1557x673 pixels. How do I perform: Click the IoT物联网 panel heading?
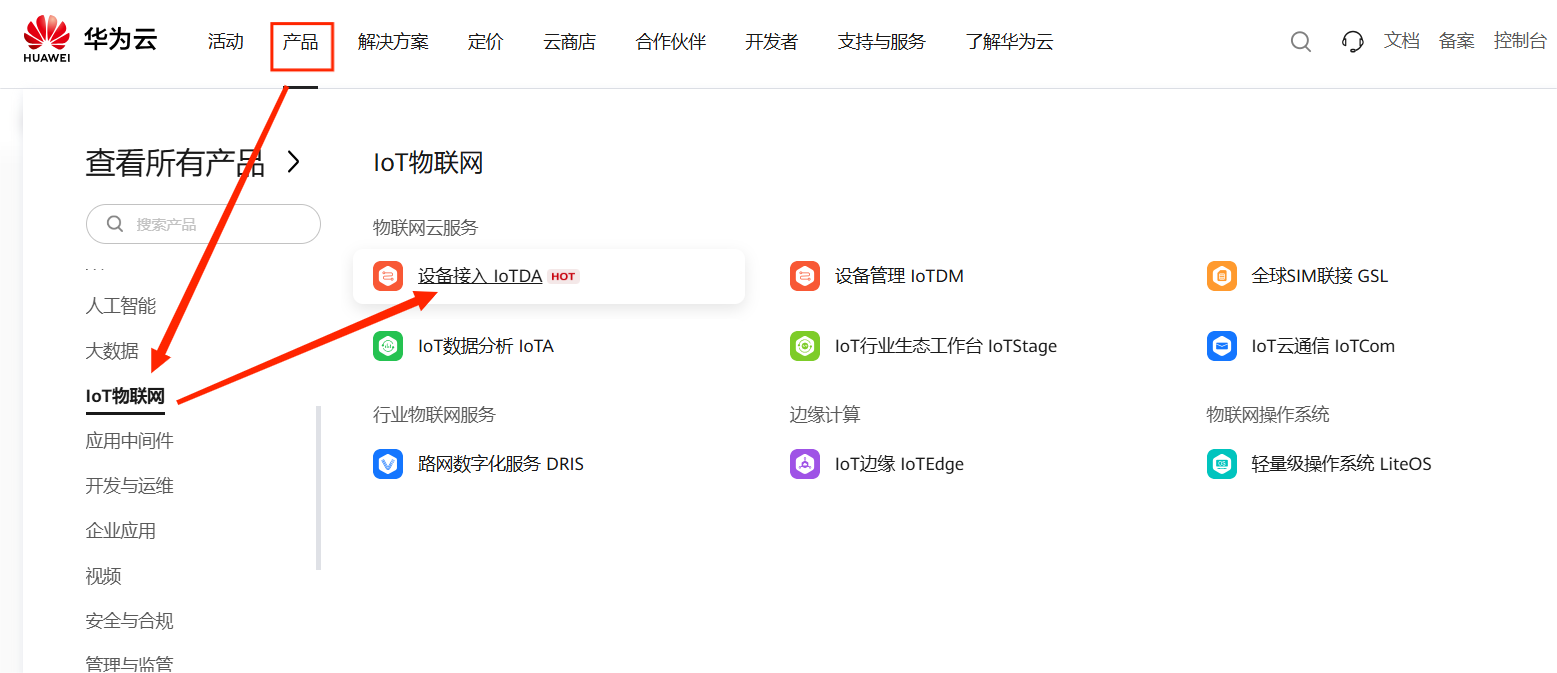click(428, 163)
